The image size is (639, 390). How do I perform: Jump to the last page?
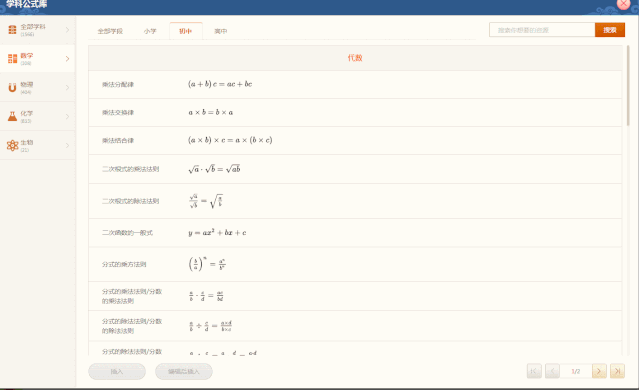(617, 371)
